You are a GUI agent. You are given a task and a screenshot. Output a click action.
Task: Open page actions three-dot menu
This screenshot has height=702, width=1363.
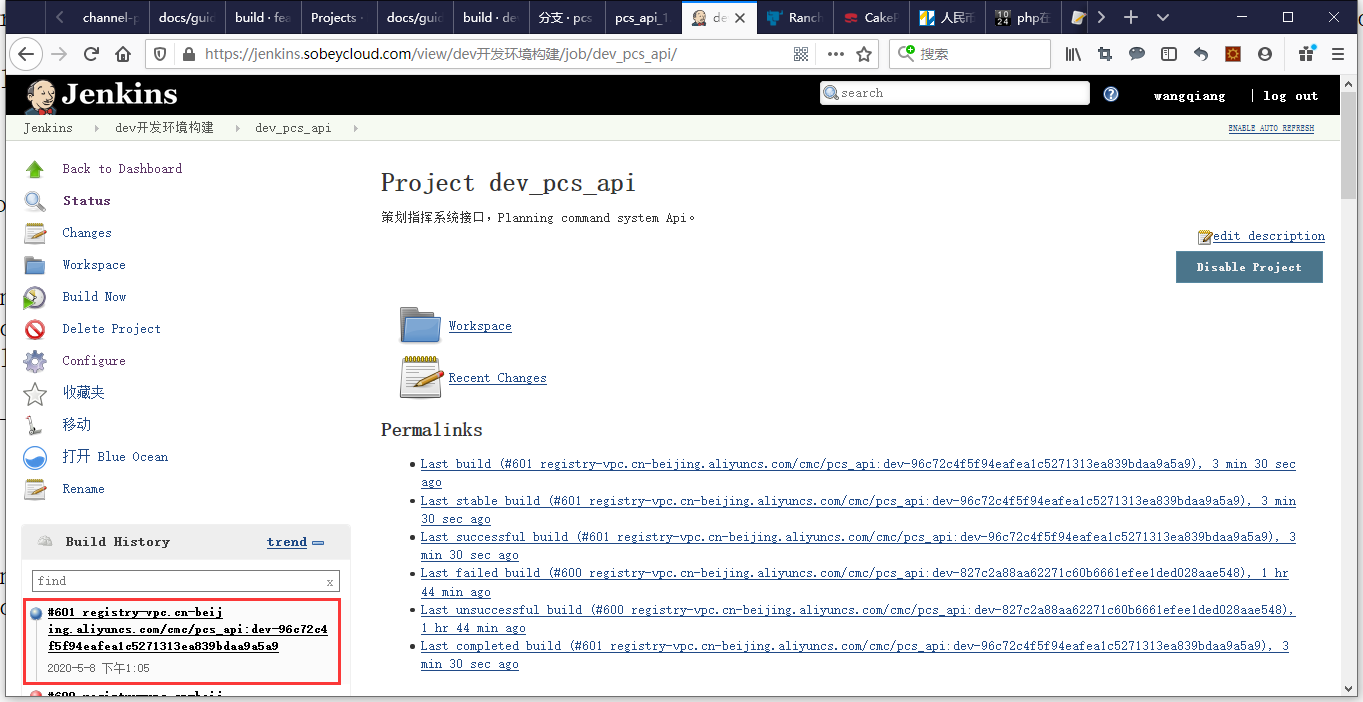835,54
